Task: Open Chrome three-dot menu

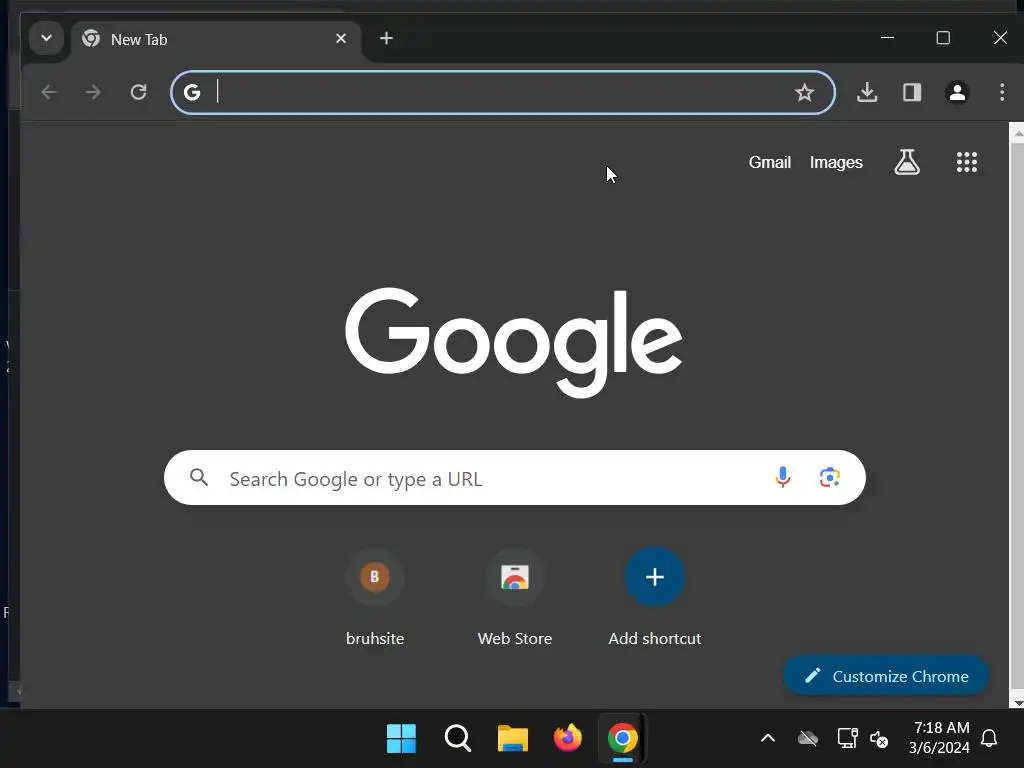Action: 1002,92
